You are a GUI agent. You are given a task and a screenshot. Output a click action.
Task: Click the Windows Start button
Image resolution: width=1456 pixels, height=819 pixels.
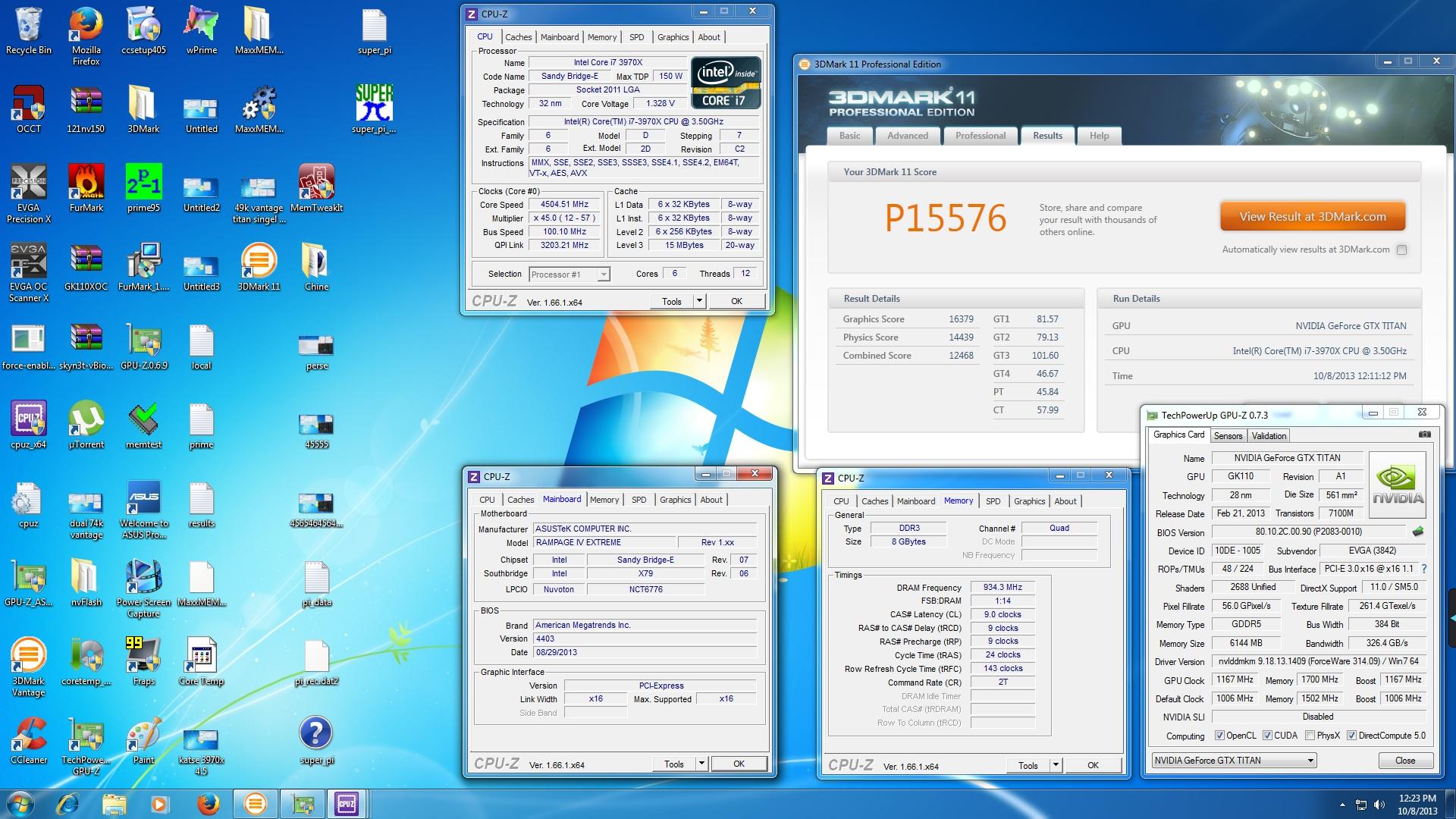click(20, 803)
